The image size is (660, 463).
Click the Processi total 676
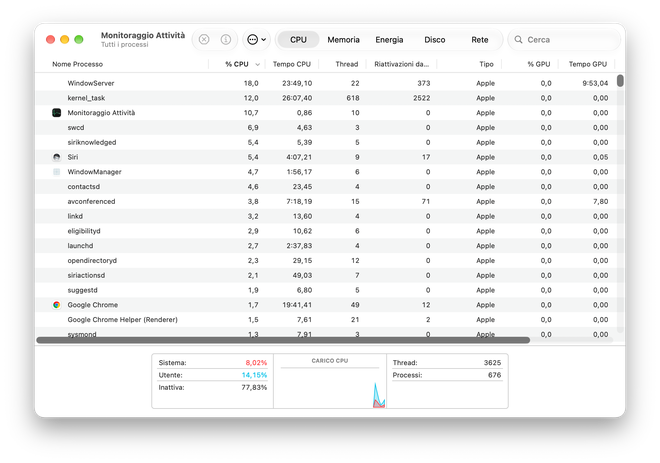pyautogui.click(x=495, y=375)
